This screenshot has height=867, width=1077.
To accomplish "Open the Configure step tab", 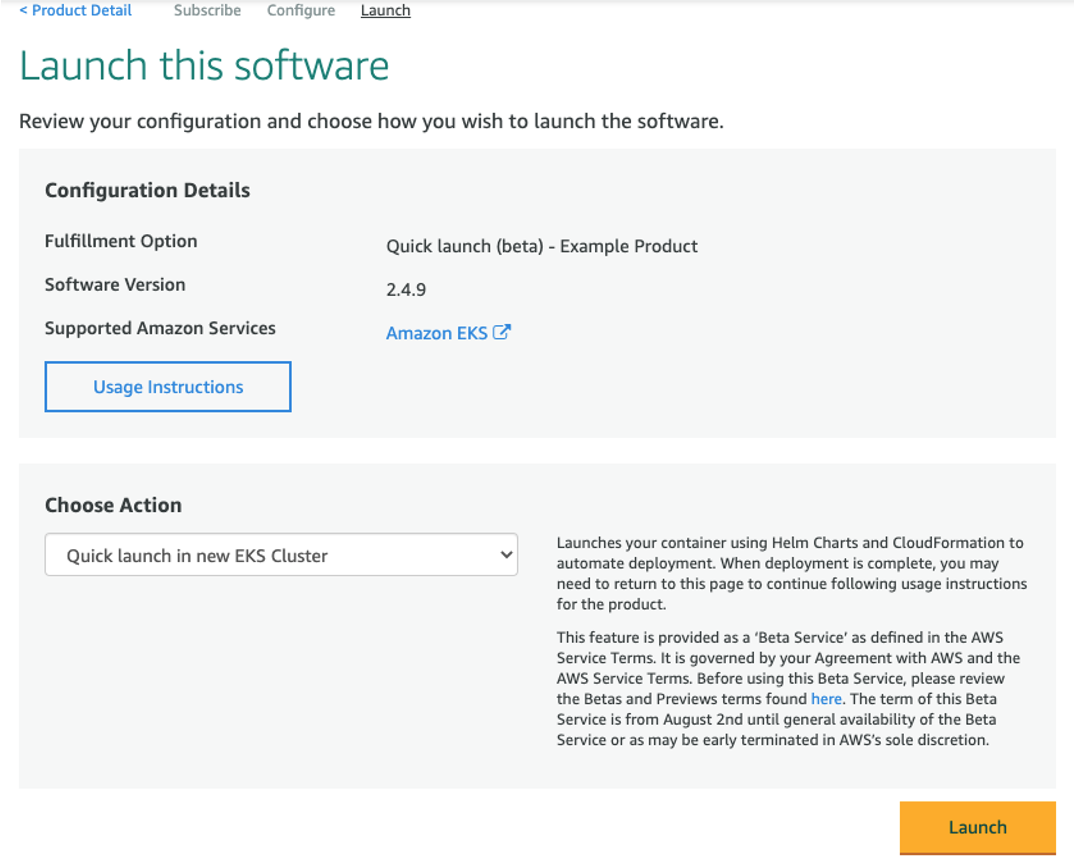I will [301, 10].
